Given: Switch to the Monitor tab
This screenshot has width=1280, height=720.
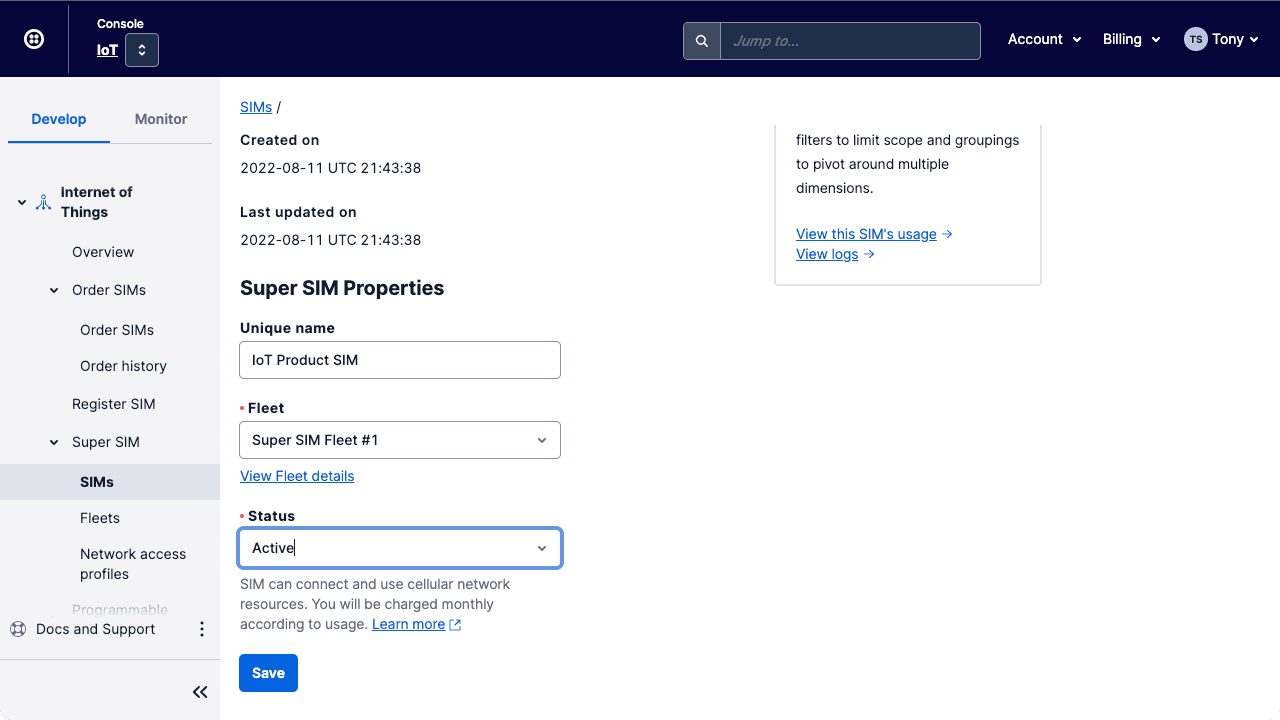Looking at the screenshot, I should point(161,119).
